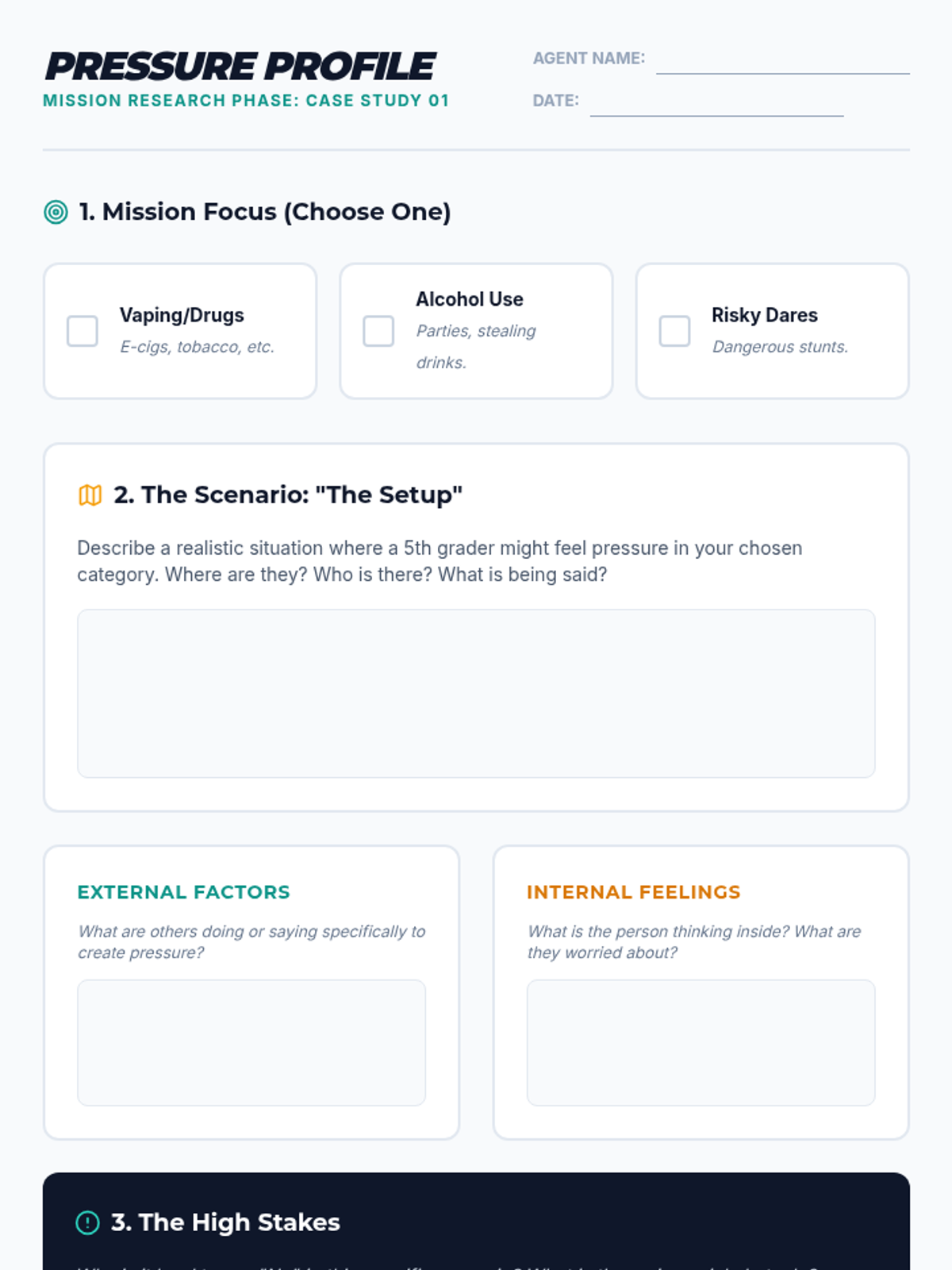Click the External Factors heading
952x1270 pixels.
tap(183, 892)
